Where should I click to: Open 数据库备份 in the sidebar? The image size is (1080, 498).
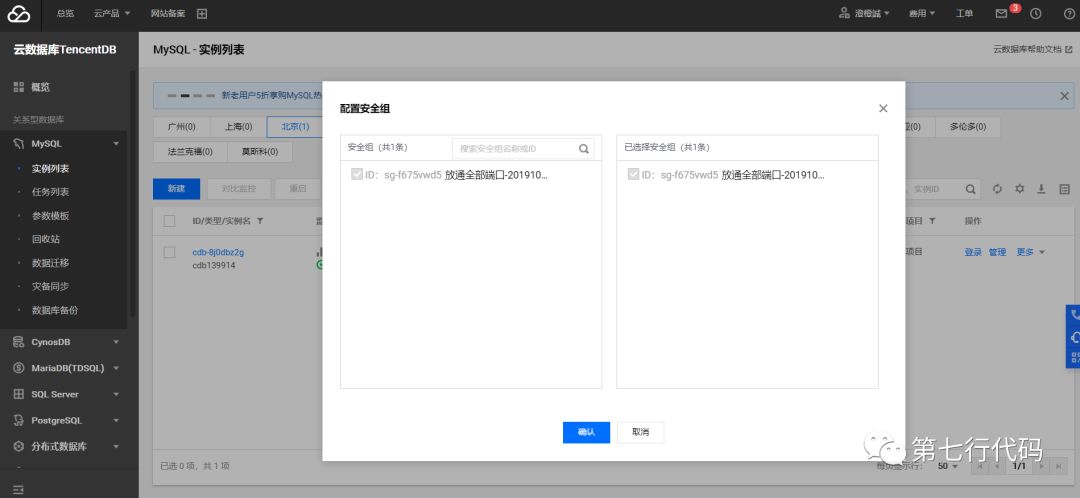(55, 310)
